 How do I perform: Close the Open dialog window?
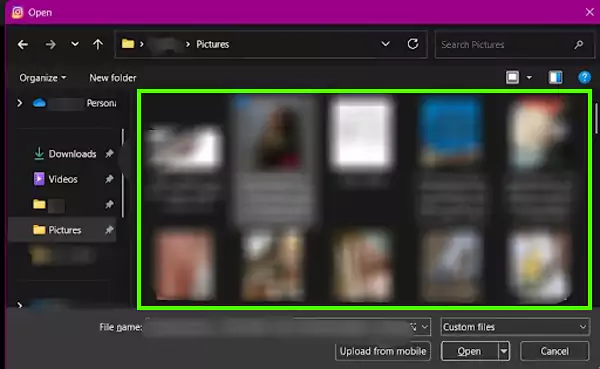(590, 12)
